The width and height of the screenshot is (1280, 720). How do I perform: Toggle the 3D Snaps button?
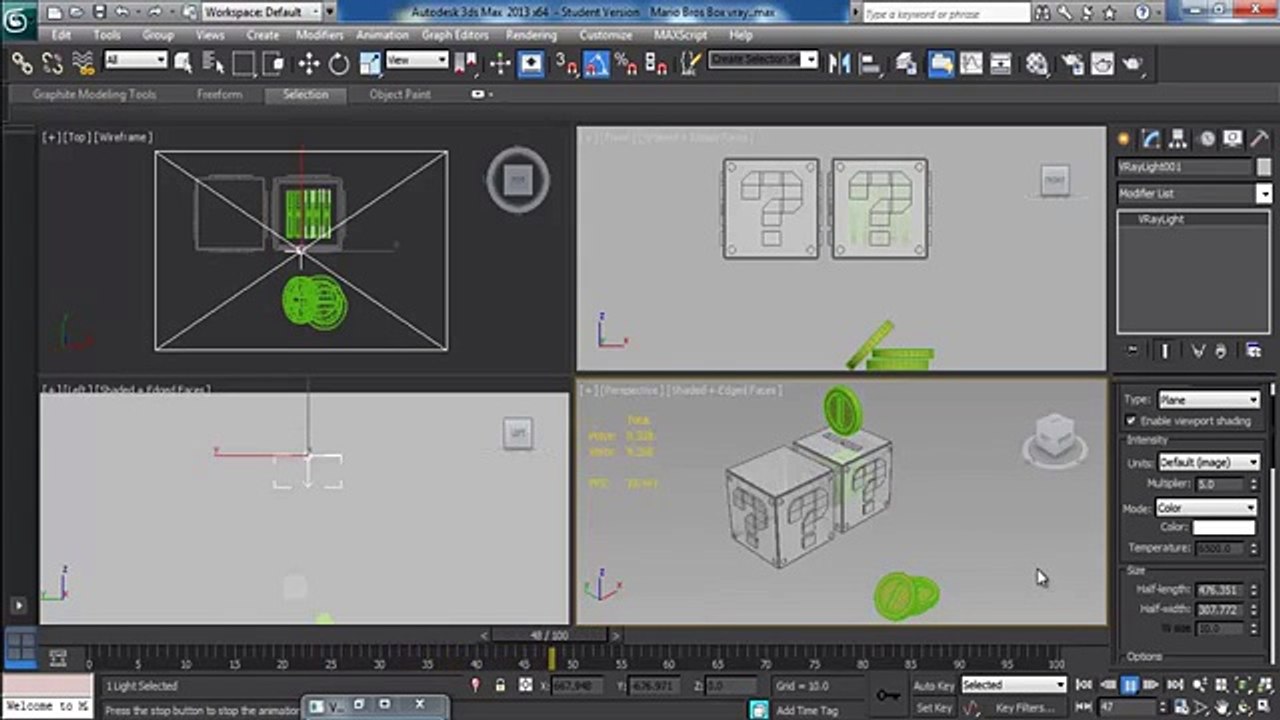point(565,64)
